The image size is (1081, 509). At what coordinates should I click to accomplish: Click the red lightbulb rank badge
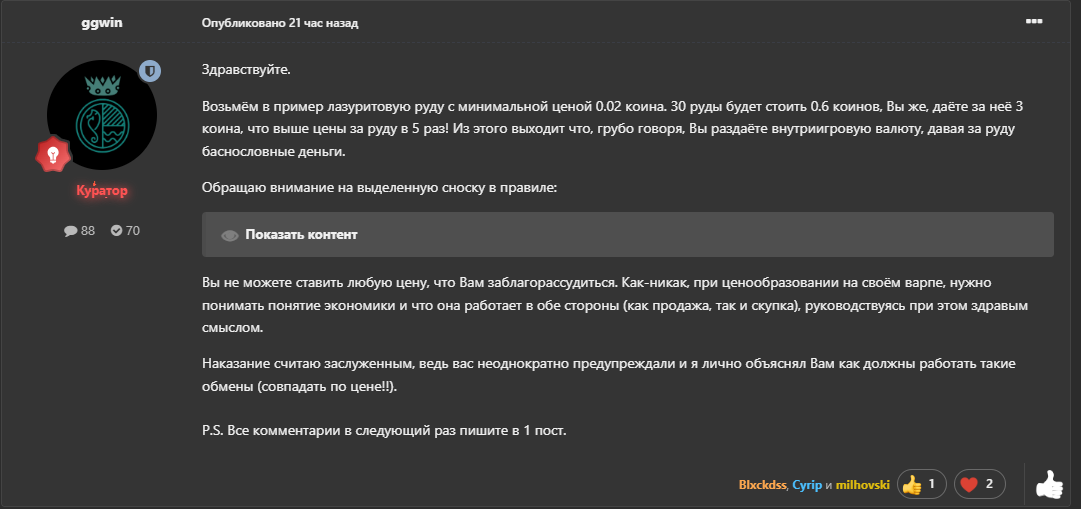coord(53,154)
